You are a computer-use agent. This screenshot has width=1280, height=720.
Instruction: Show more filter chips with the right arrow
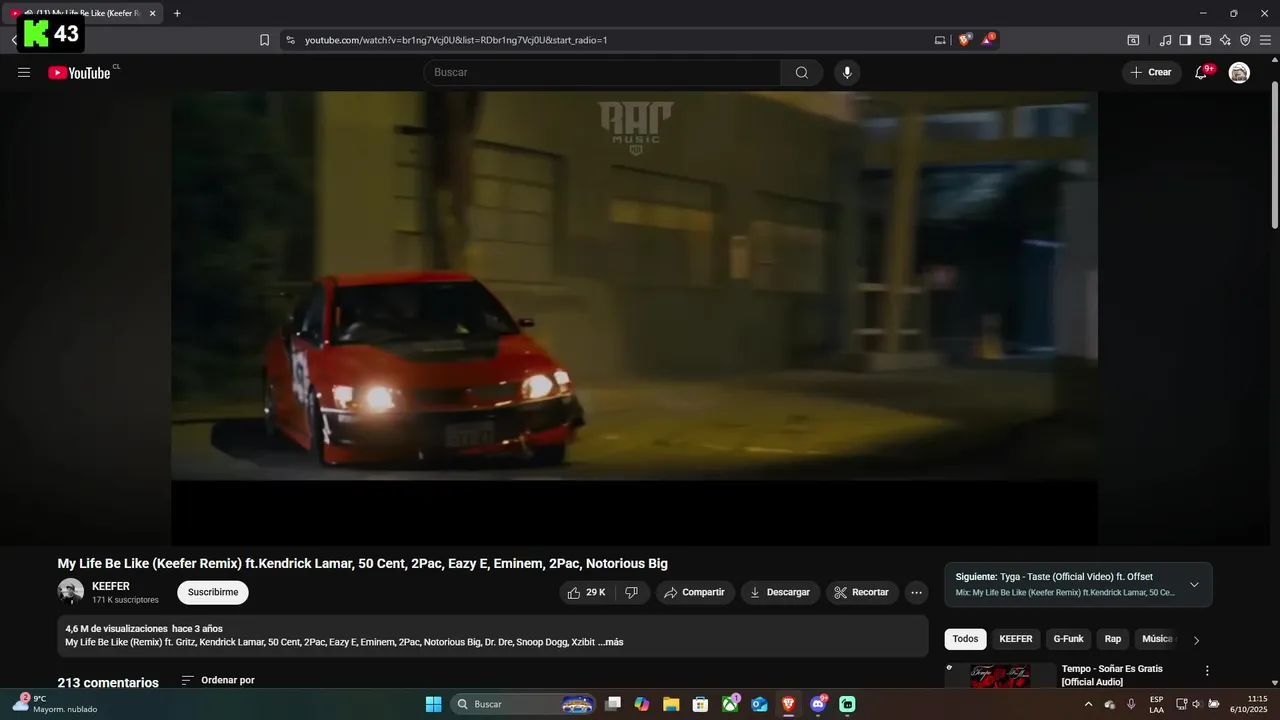pos(1196,640)
